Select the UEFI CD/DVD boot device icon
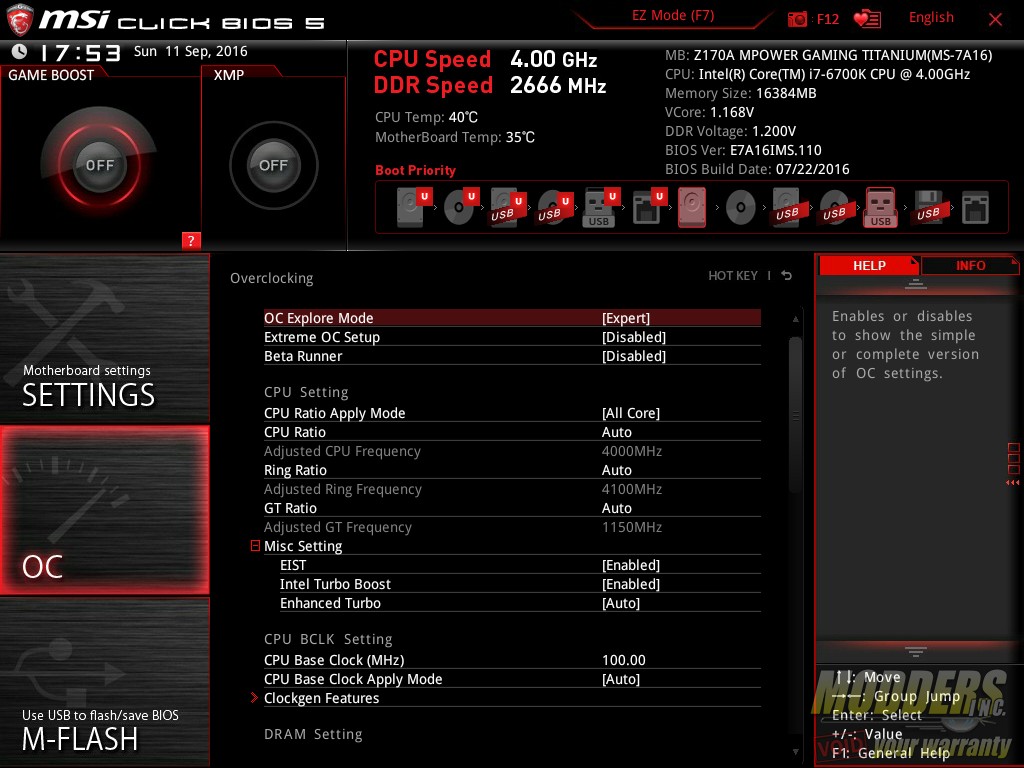Image resolution: width=1024 pixels, height=768 pixels. [x=460, y=207]
